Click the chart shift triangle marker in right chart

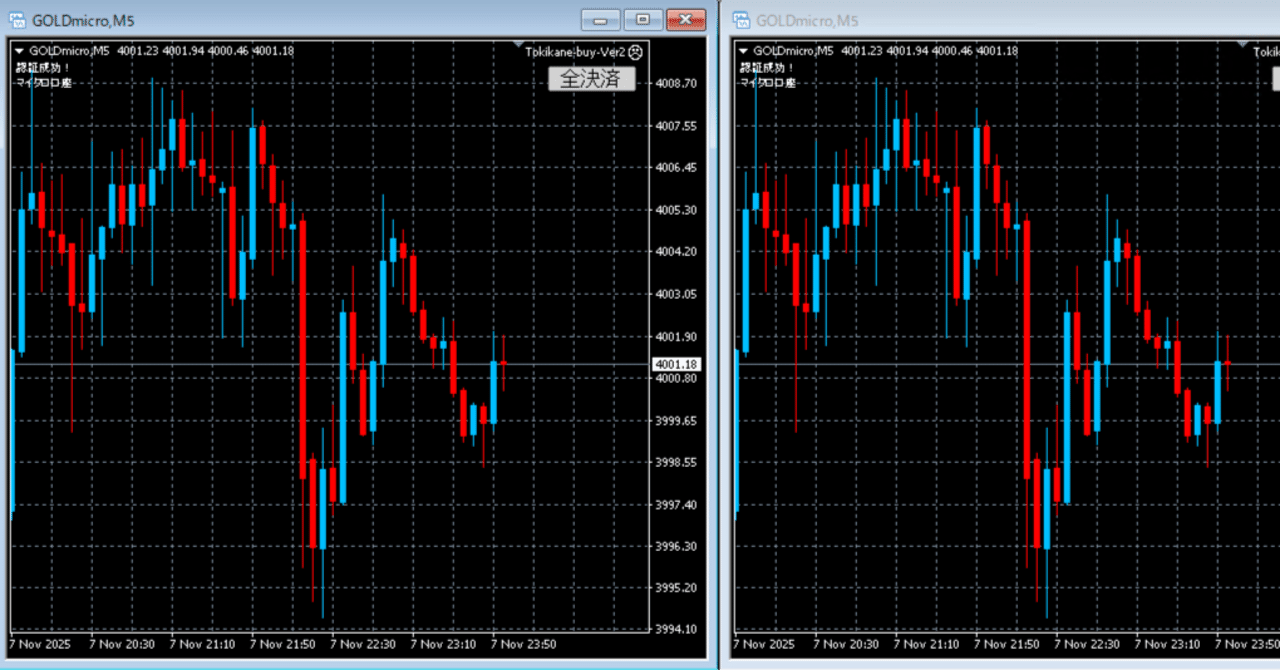(x=1243, y=44)
